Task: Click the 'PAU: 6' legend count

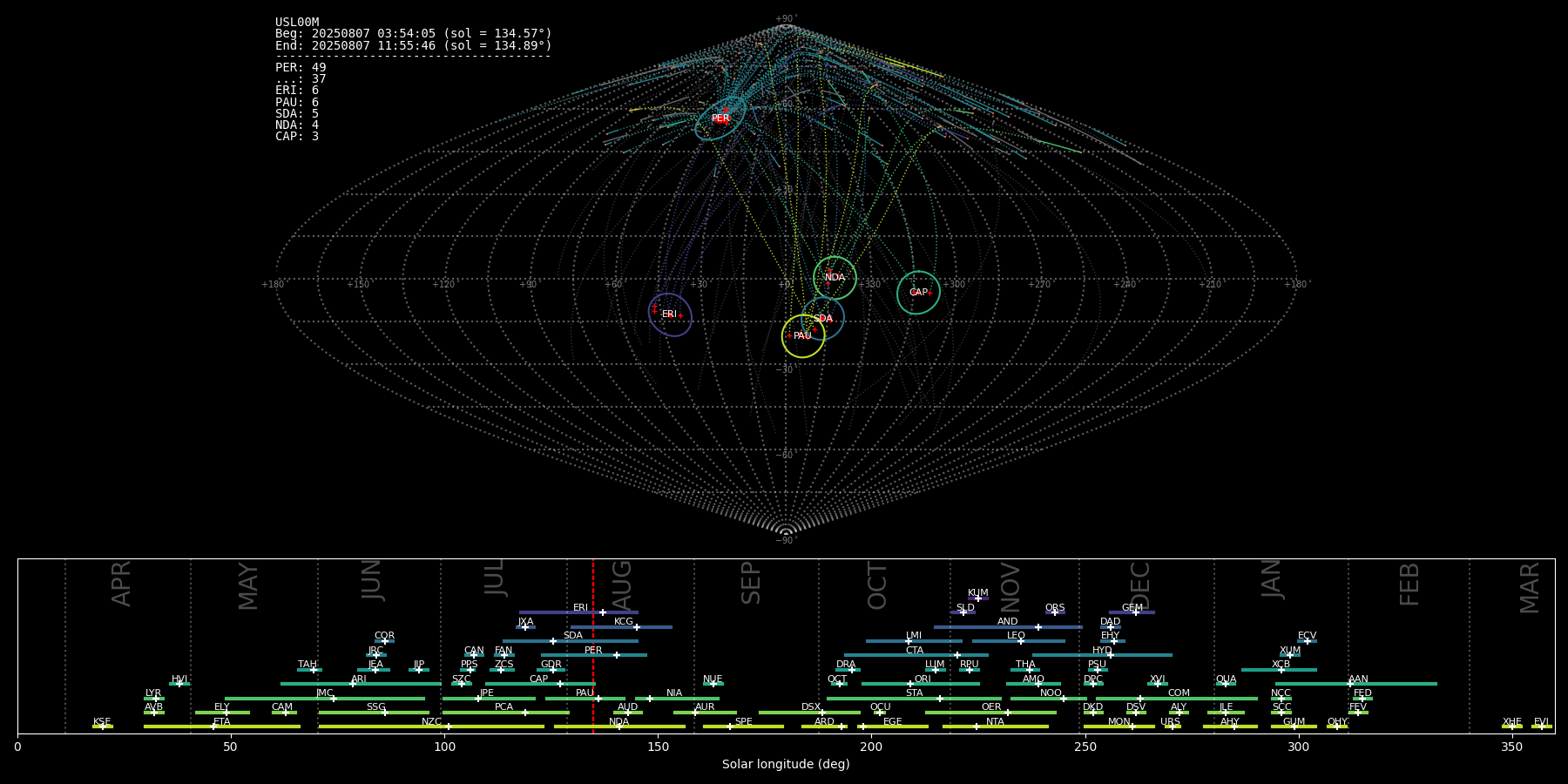Action: 297,103
